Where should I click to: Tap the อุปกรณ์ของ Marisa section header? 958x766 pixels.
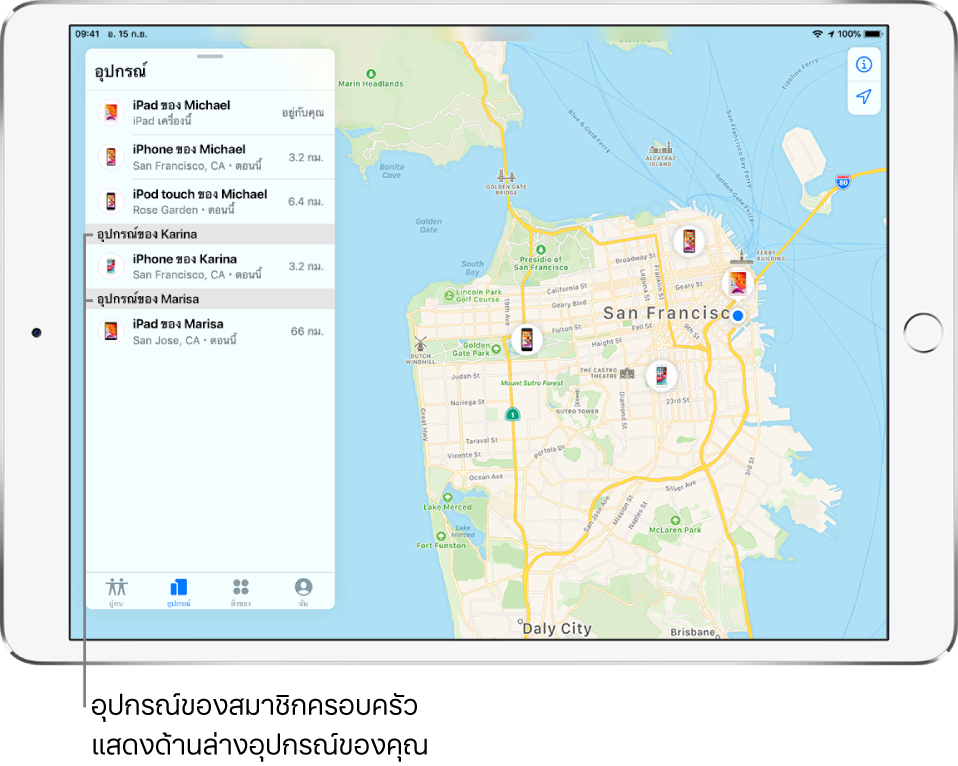(210, 299)
